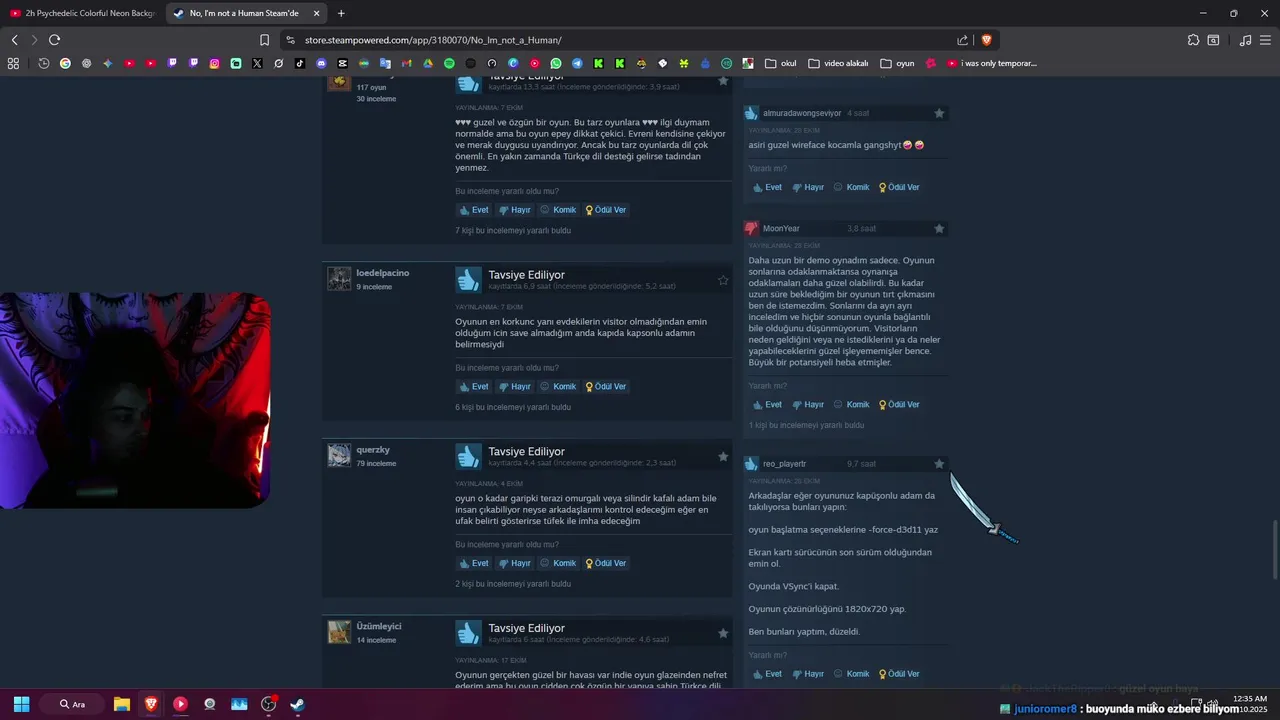Screen dimensions: 1280x720
Task: Open the Brave hamburger menu
Action: pyautogui.click(x=1266, y=40)
